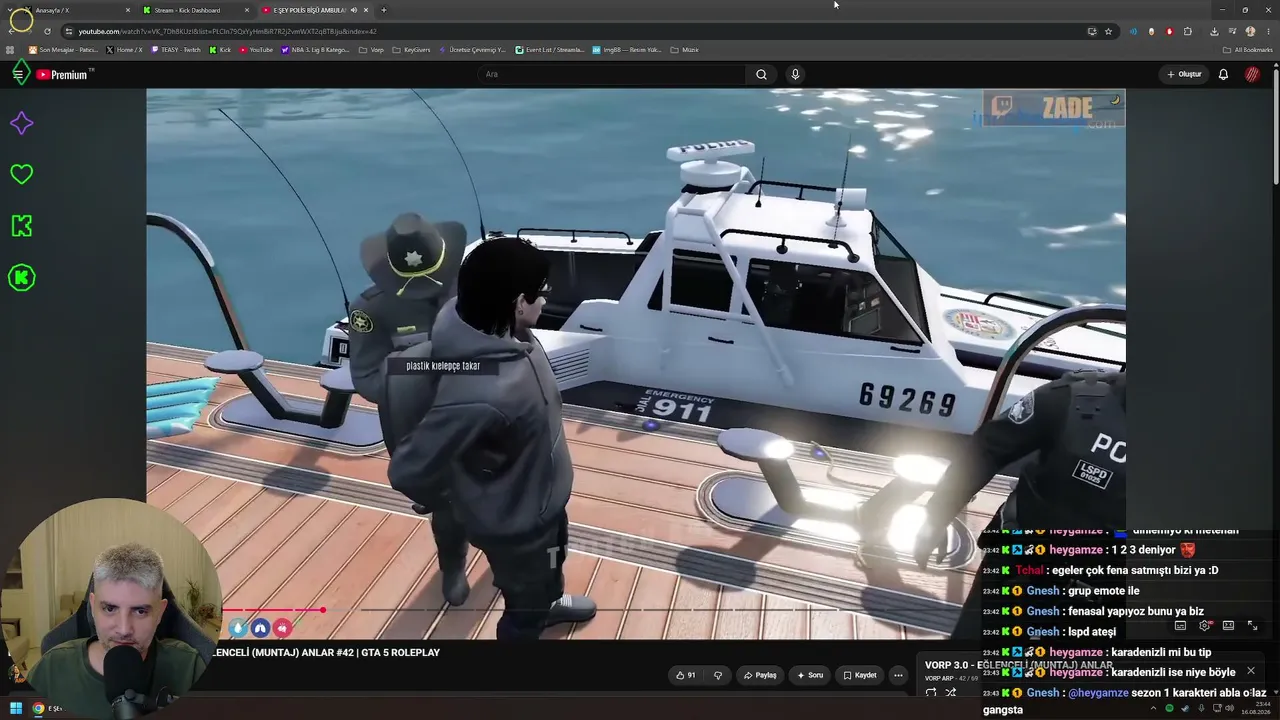1280x720 pixels.
Task: Seek using the red video progress bar
Action: pyautogui.click(x=272, y=610)
